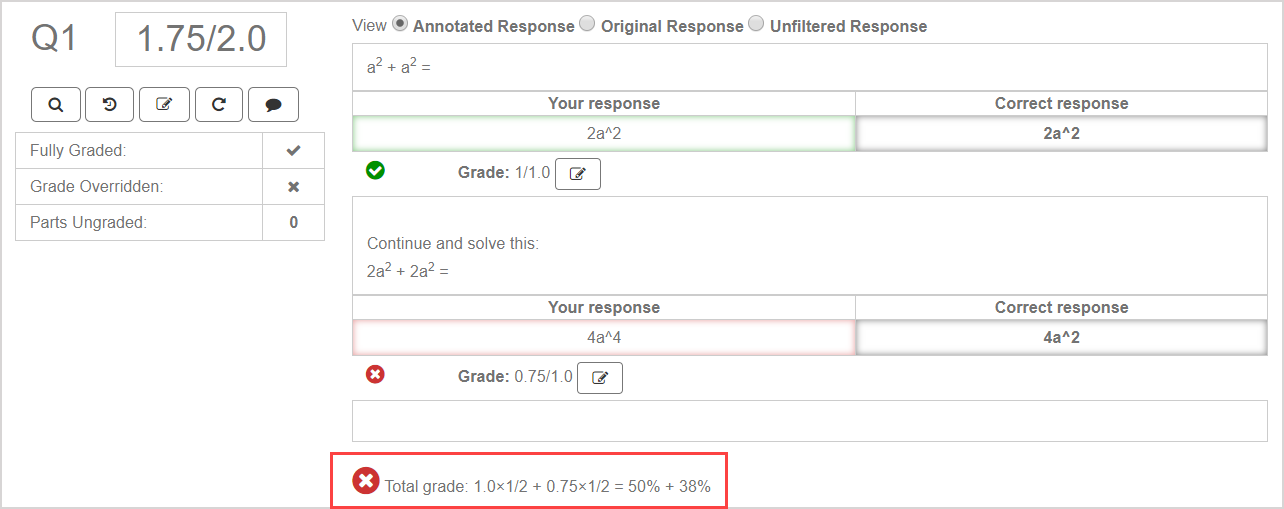Click the red X beside Total grade

coord(366,481)
